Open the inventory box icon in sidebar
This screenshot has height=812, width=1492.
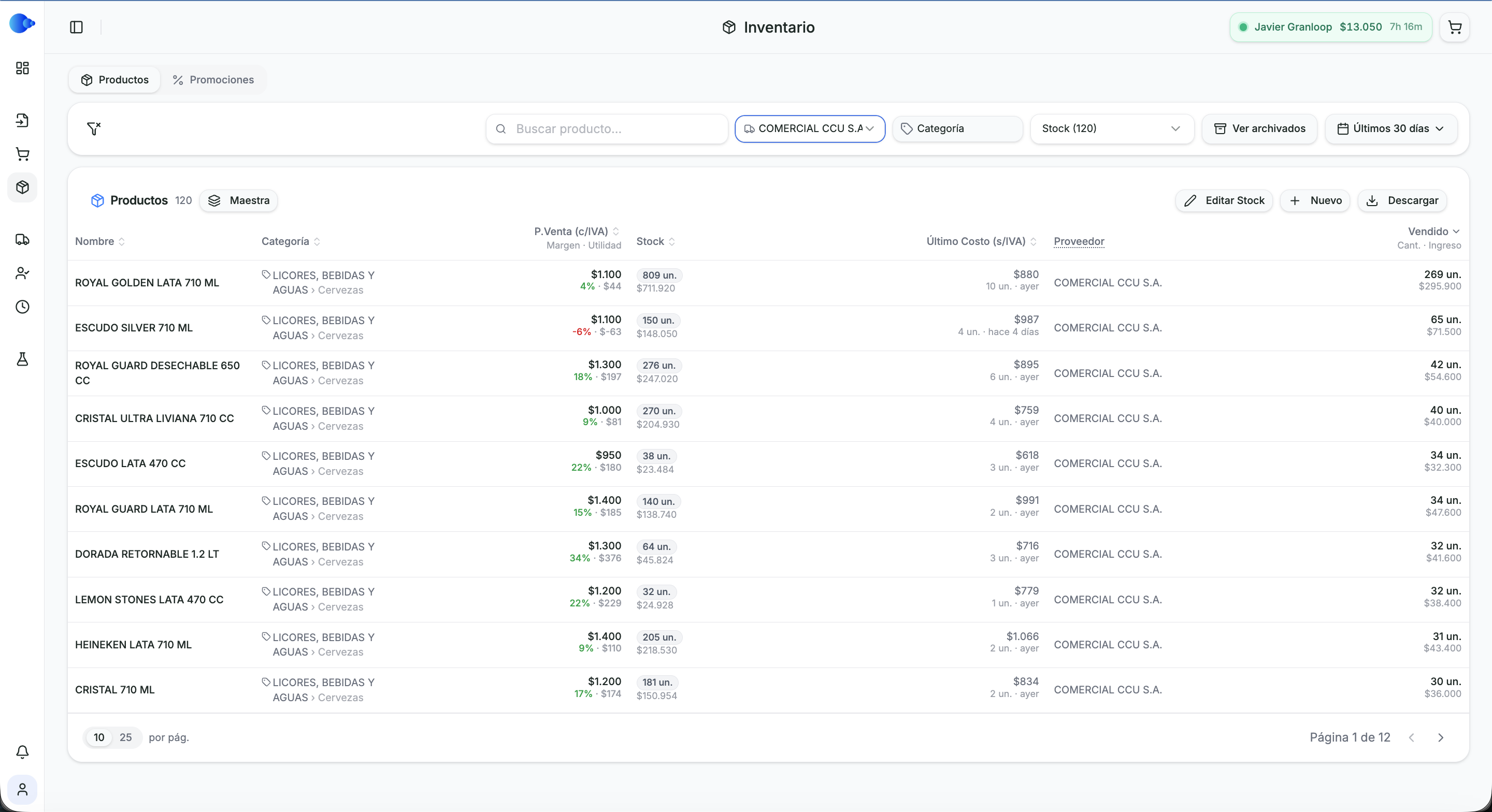(x=22, y=187)
